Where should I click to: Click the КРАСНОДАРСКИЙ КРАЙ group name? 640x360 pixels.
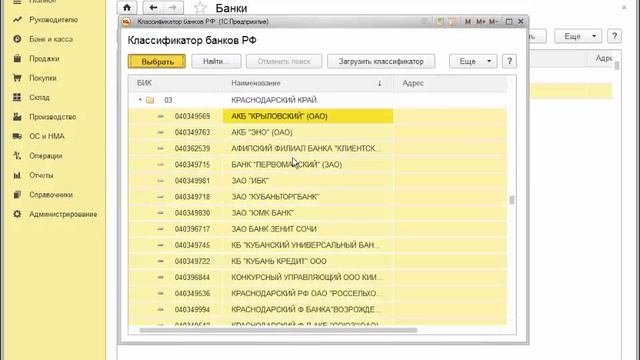pyautogui.click(x=274, y=100)
